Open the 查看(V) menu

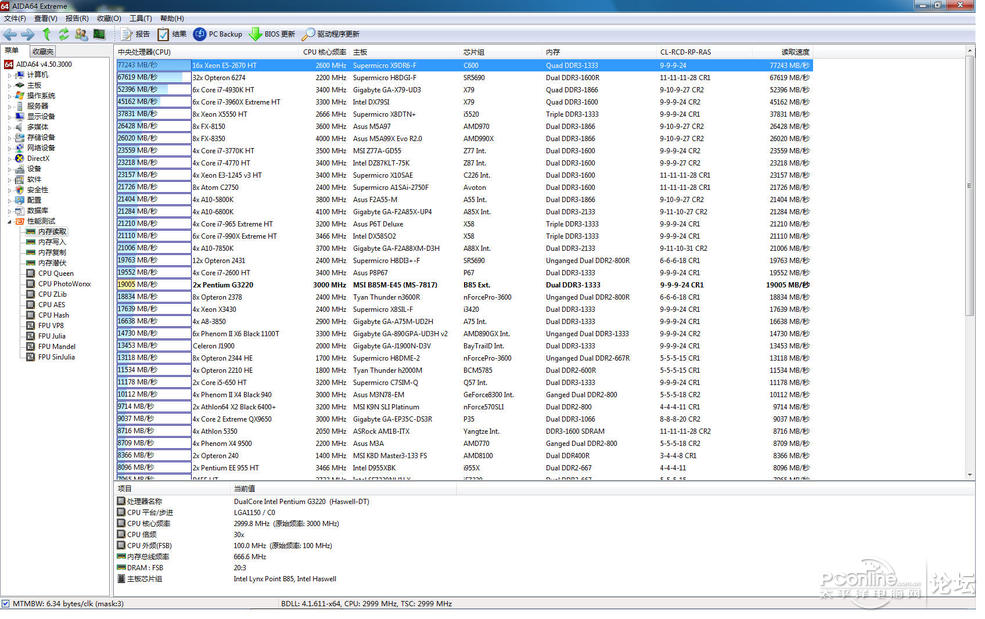(46, 18)
